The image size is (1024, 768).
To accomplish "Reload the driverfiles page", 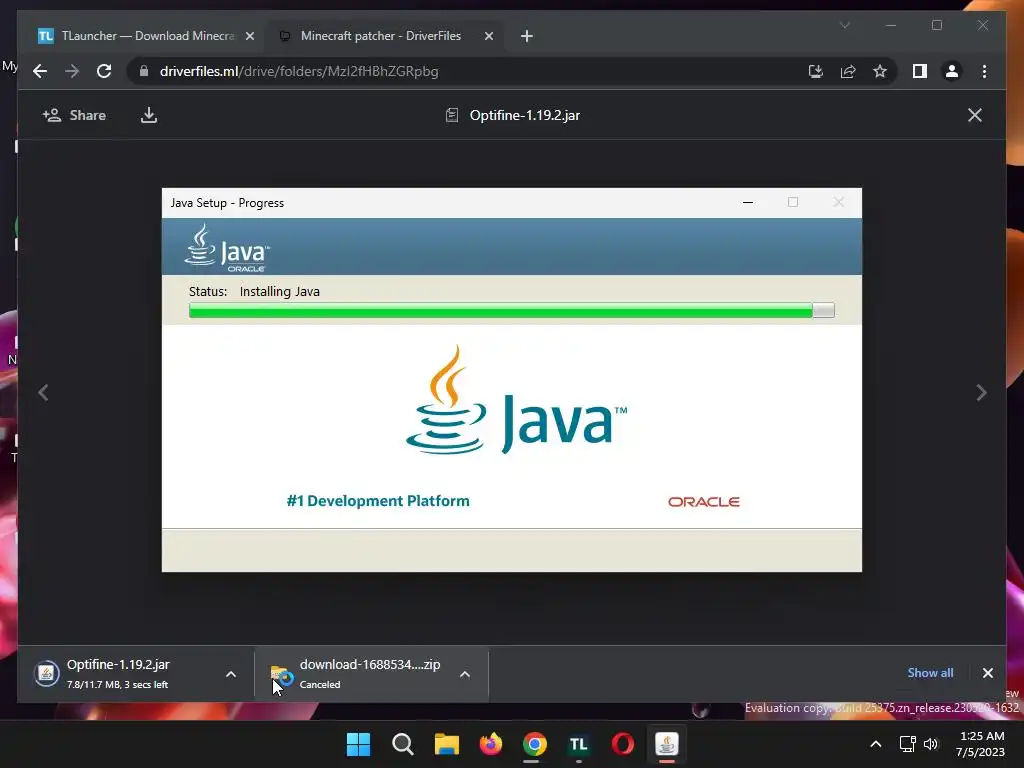I will pyautogui.click(x=104, y=71).
